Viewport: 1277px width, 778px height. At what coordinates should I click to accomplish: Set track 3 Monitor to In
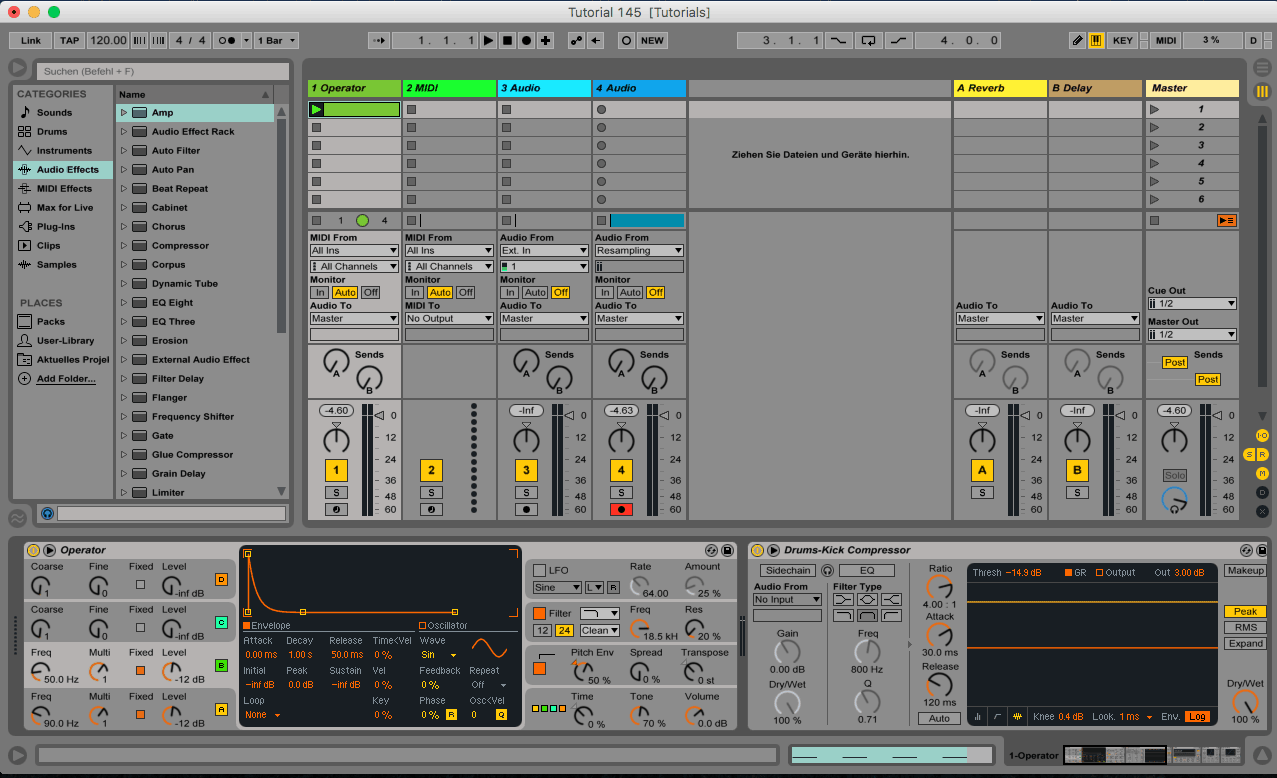tap(509, 293)
